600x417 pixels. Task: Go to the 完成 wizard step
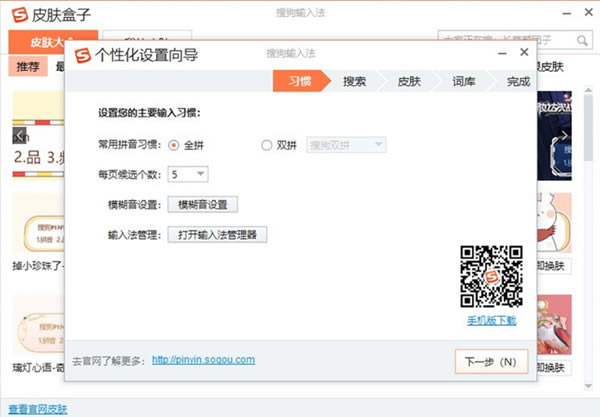click(x=518, y=81)
